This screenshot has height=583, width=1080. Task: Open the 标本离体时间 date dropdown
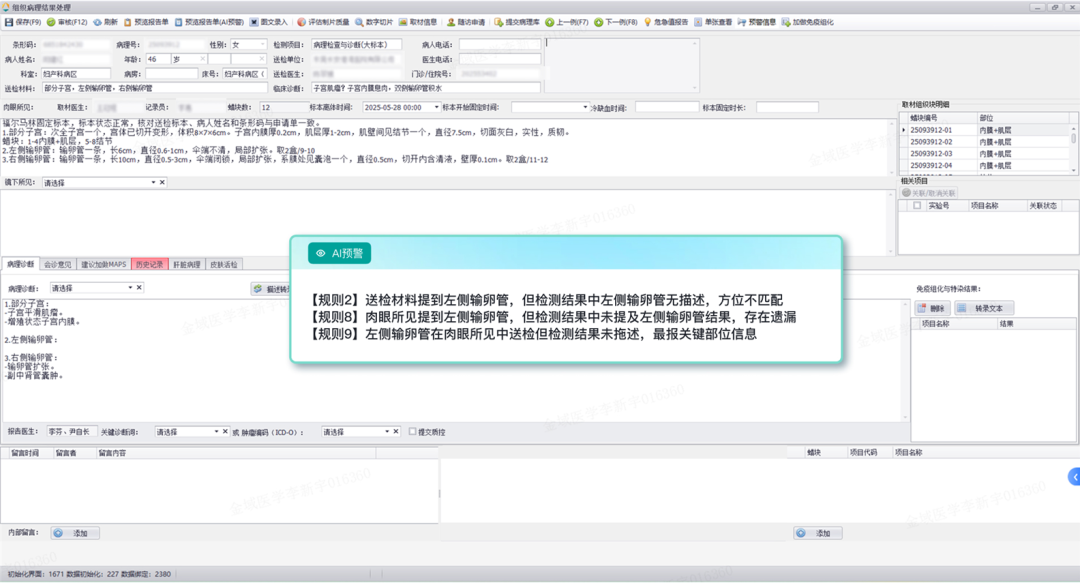pos(436,108)
